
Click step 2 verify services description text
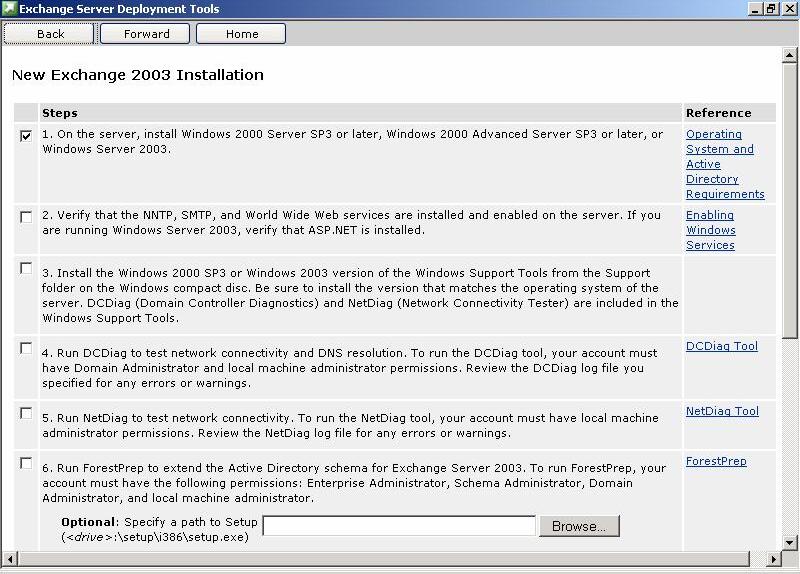click(x=352, y=222)
